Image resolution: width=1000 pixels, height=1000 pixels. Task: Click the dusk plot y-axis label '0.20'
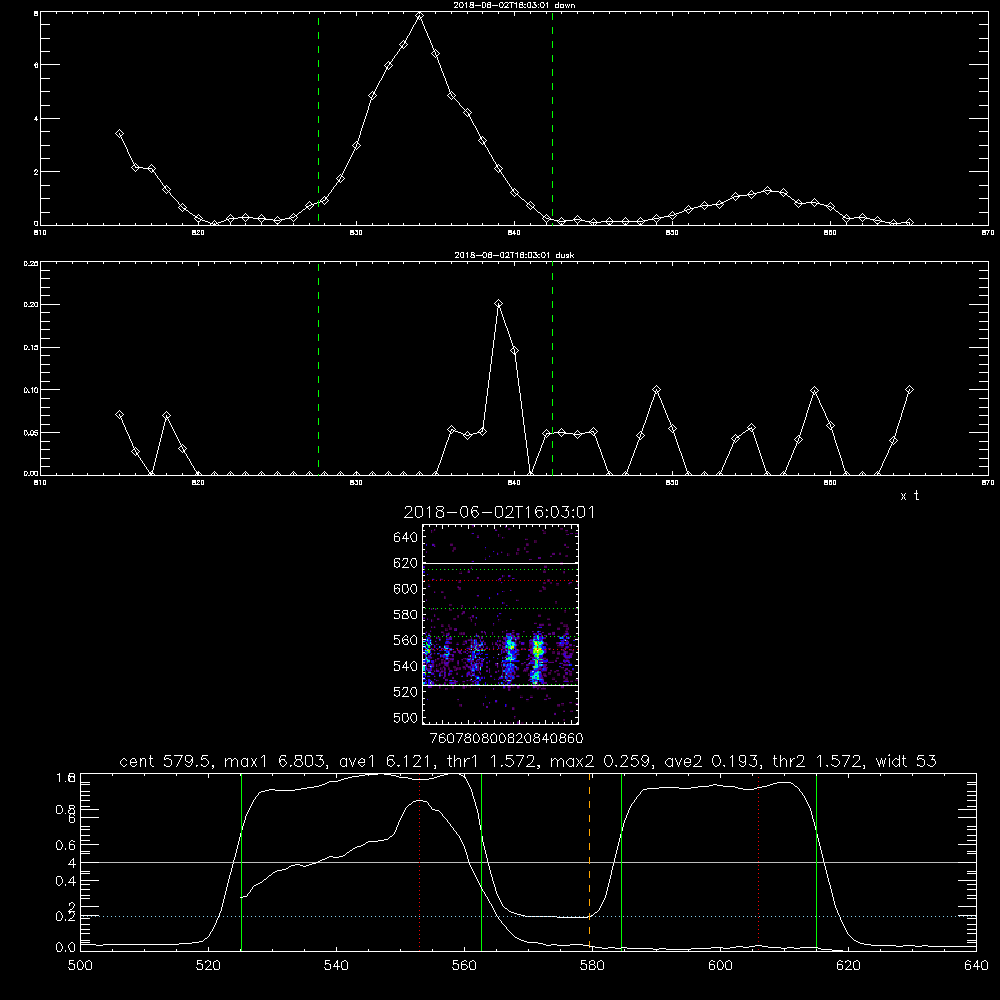point(31,305)
